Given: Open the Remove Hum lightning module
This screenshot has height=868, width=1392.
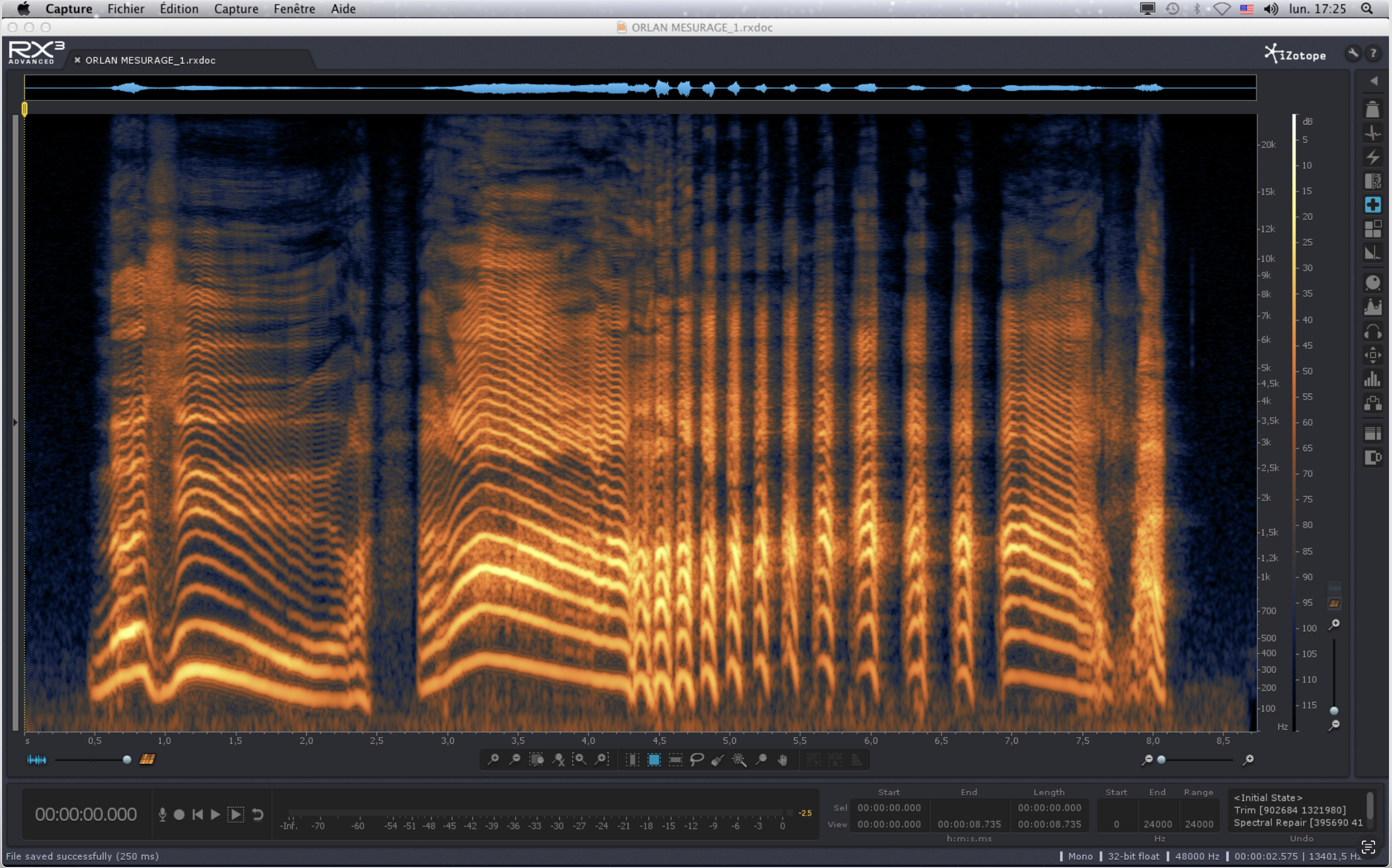Looking at the screenshot, I should click(x=1372, y=157).
